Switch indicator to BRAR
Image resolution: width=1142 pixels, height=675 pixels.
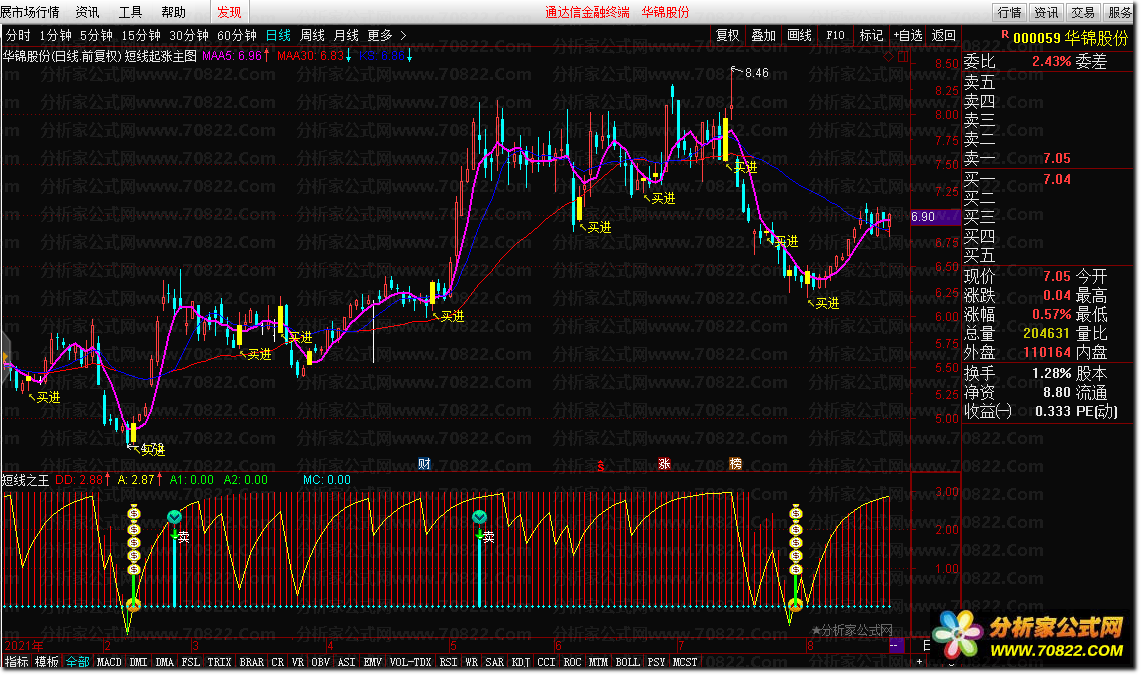(251, 662)
